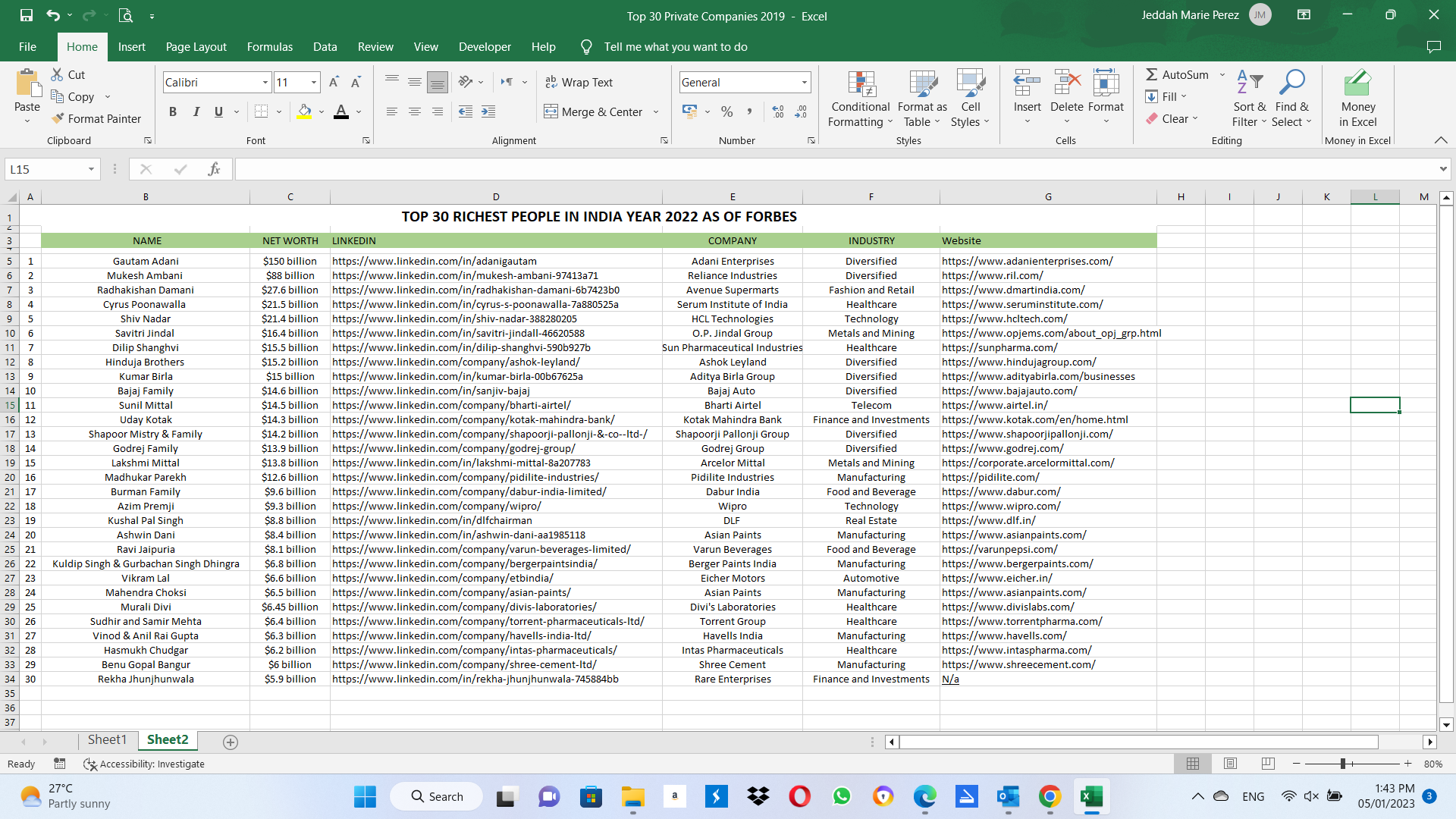Open the Calibri font name dropdown
Viewport: 1456px width, 819px height.
265,82
